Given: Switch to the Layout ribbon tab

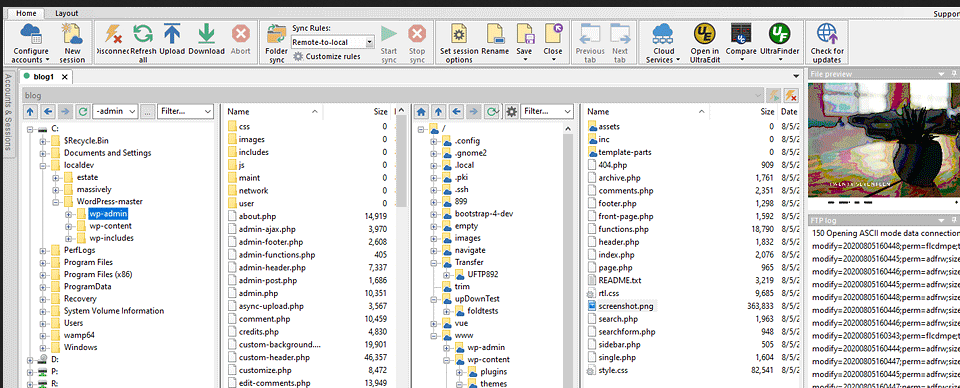Looking at the screenshot, I should click(x=66, y=13).
